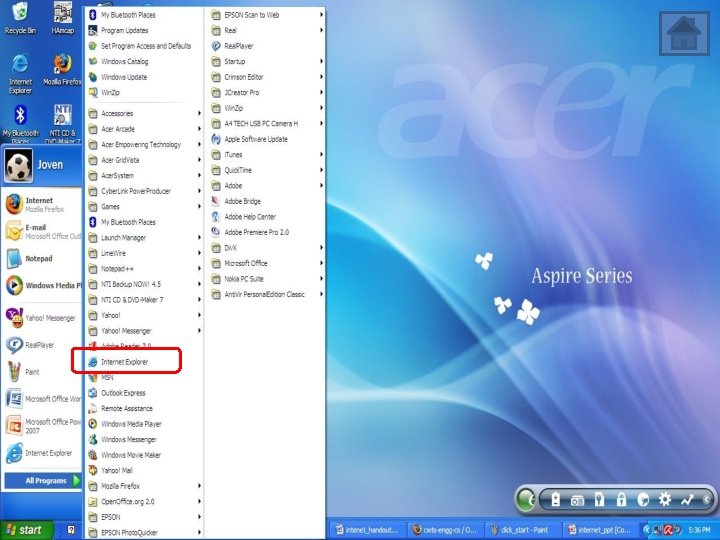Expand the iTunes folder
Screen dimensions: 720x540
click(267, 155)
